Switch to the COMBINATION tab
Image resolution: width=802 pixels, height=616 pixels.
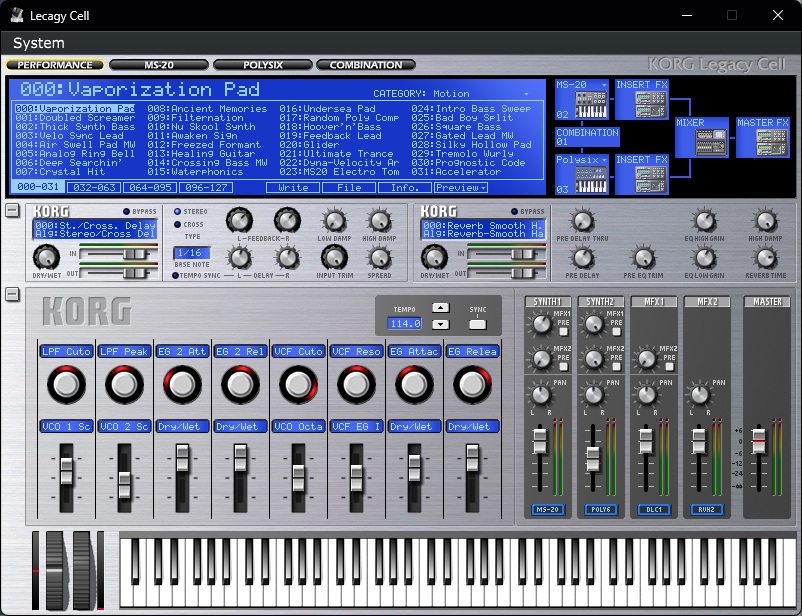[366, 65]
